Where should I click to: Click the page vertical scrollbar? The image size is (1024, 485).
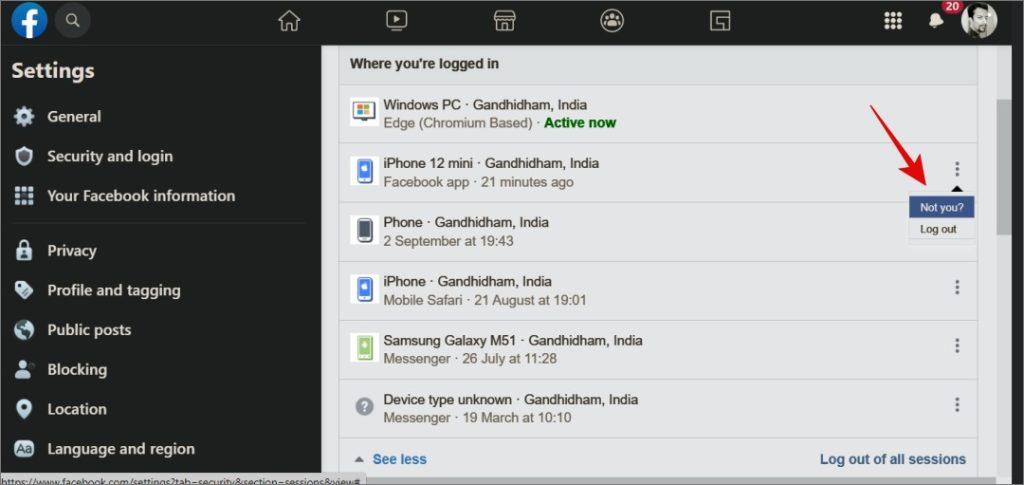coord(1004,166)
